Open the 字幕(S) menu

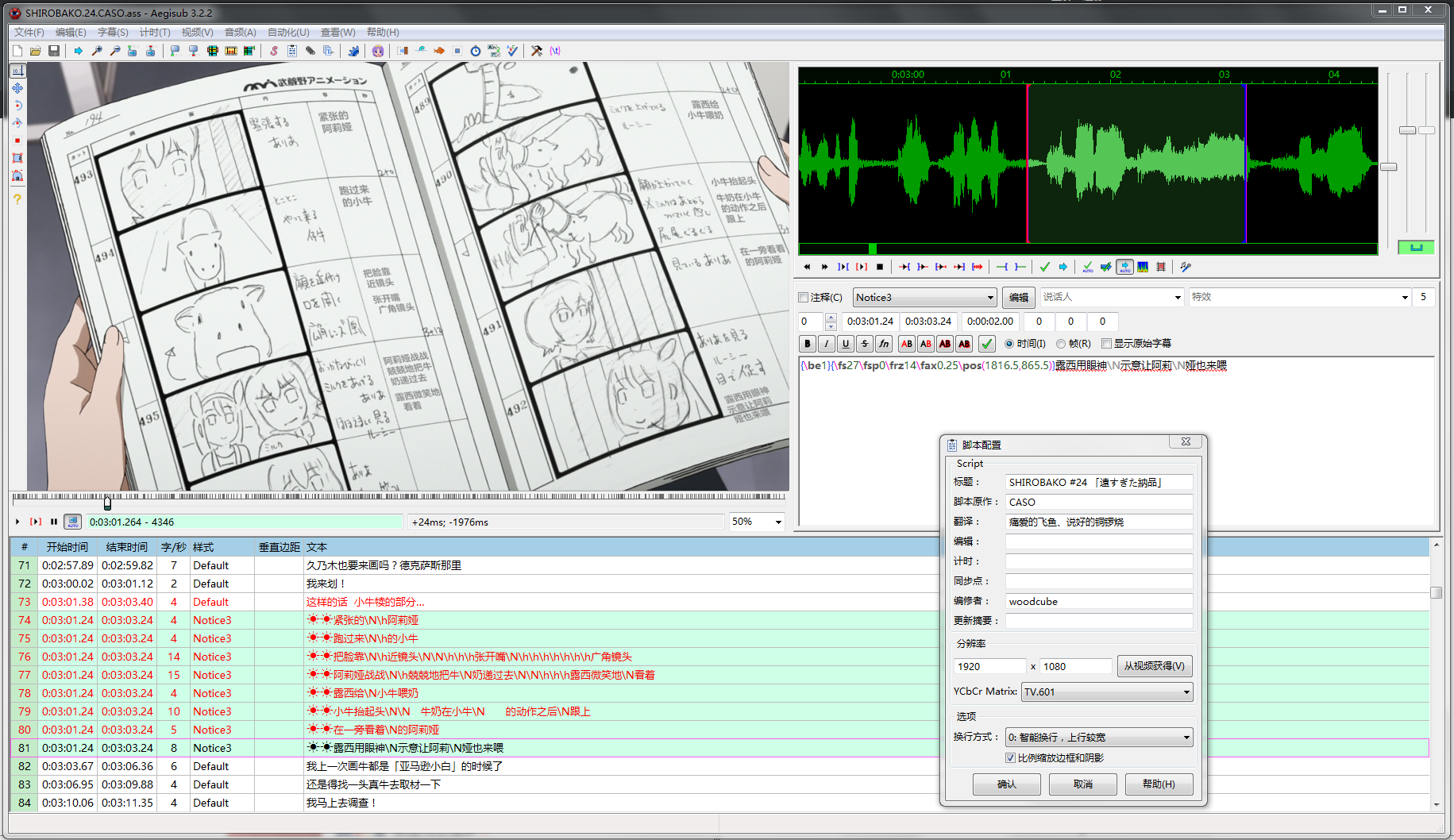click(112, 33)
